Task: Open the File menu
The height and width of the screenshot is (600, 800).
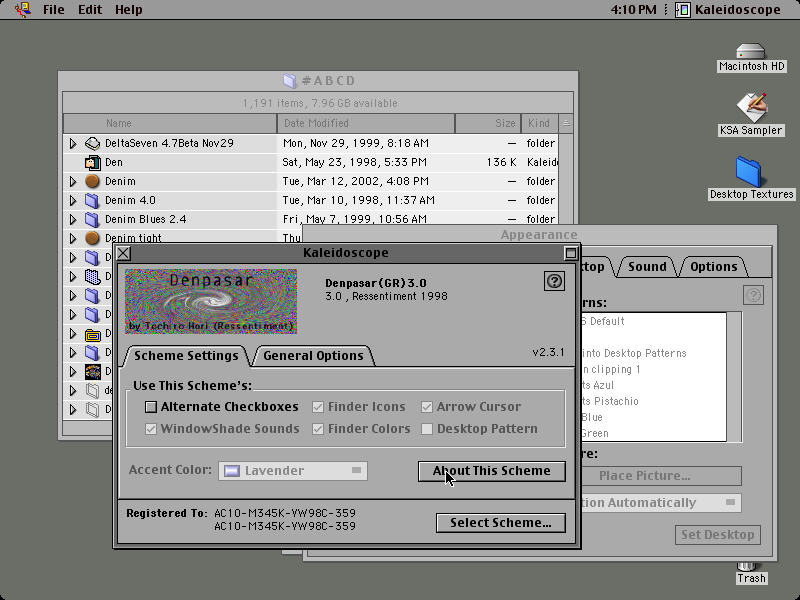Action: tap(54, 10)
